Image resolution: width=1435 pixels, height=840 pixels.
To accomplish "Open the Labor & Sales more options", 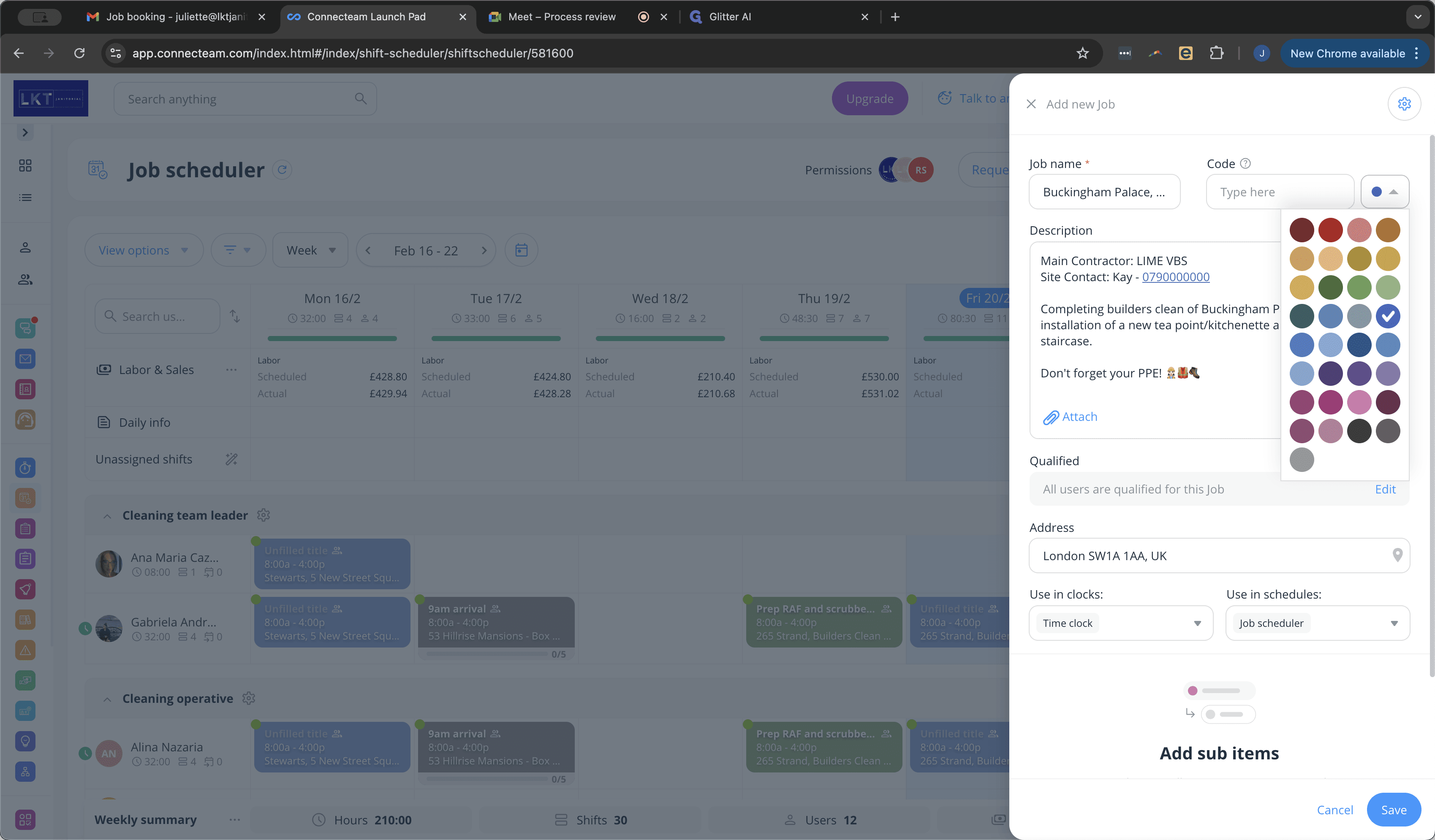I will pyautogui.click(x=231, y=370).
